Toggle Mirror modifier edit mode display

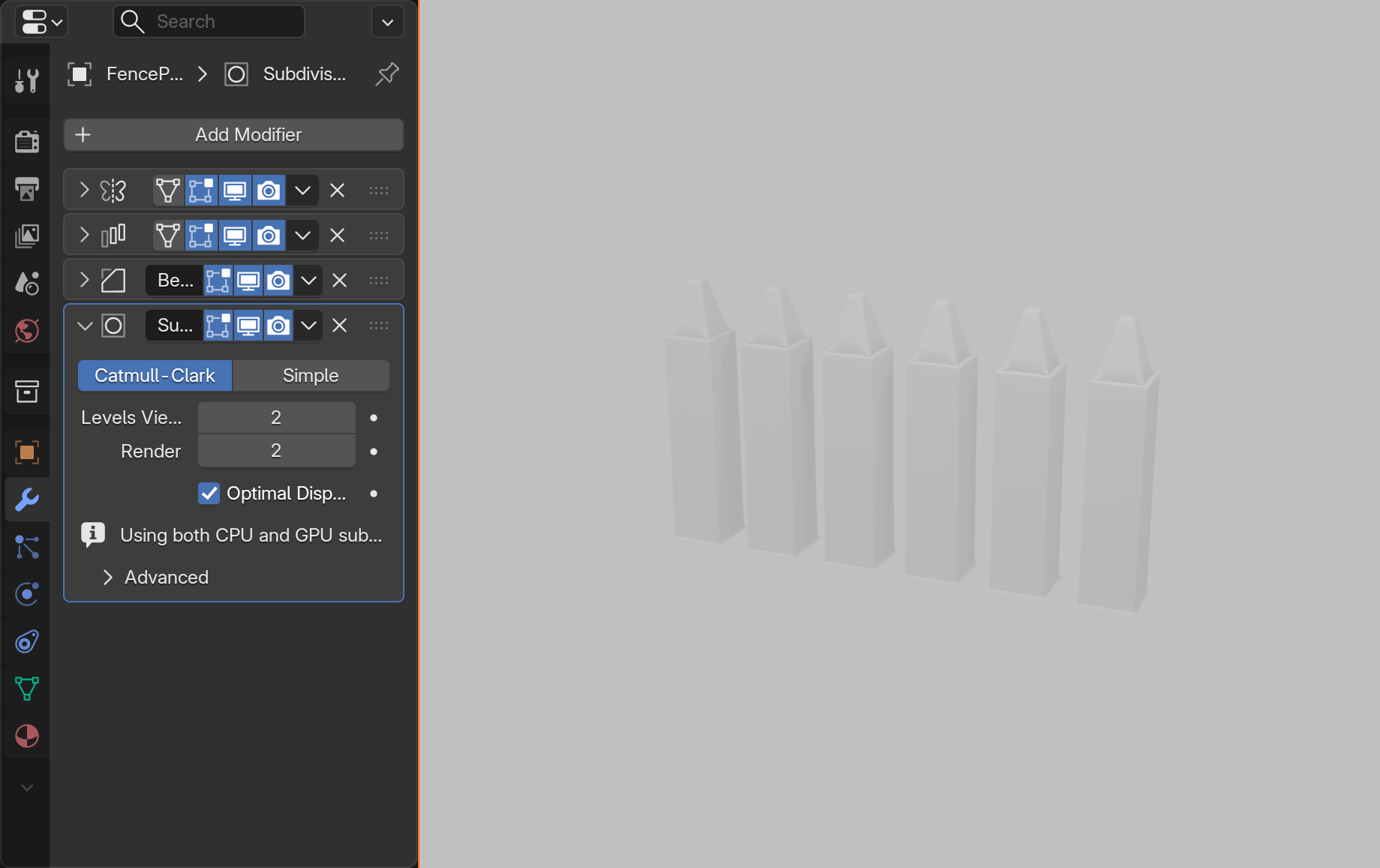pyautogui.click(x=201, y=190)
